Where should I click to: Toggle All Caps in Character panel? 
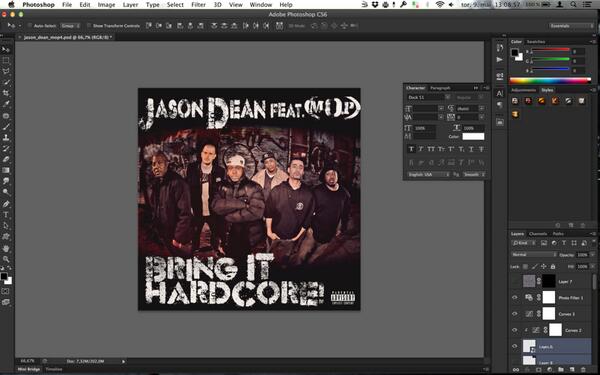[x=431, y=149]
